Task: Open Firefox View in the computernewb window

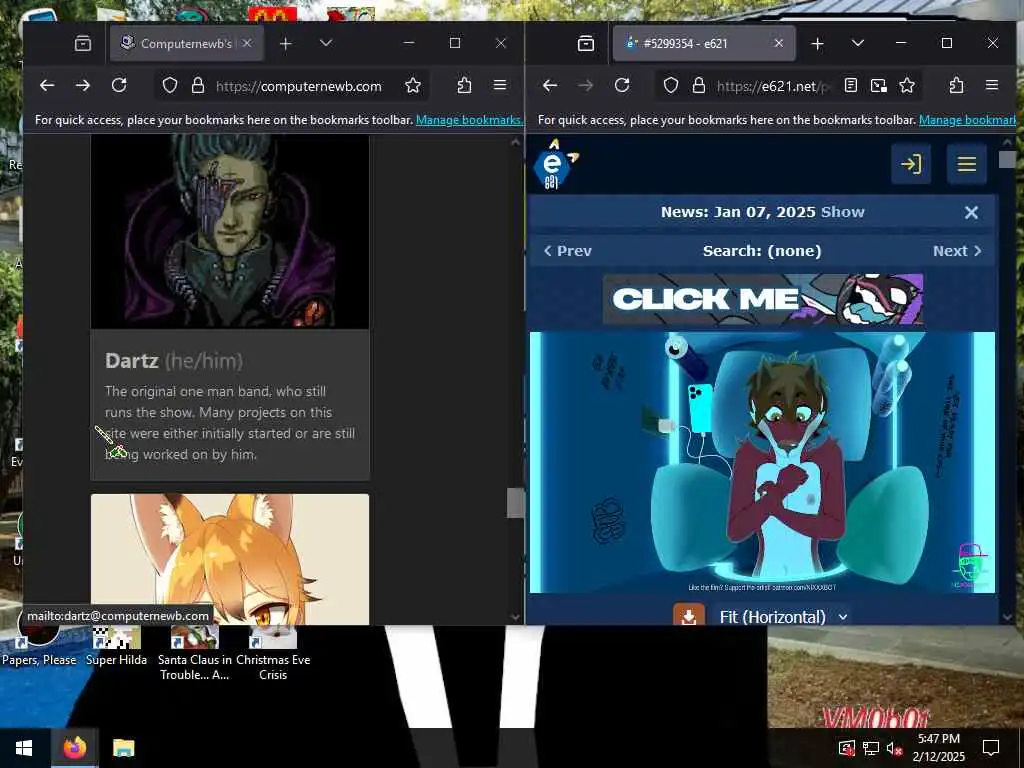Action: click(83, 44)
